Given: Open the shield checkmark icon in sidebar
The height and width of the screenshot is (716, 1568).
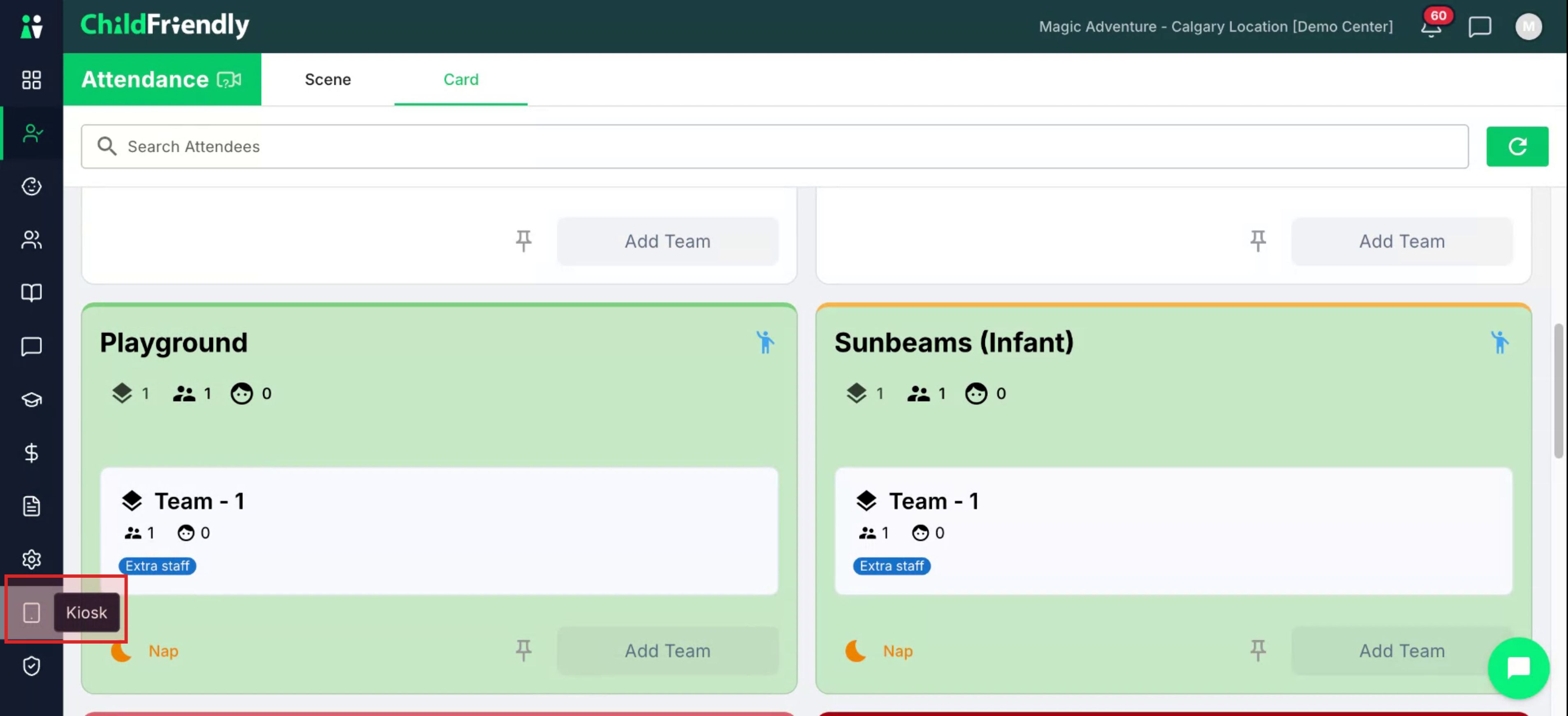Looking at the screenshot, I should click(31, 666).
